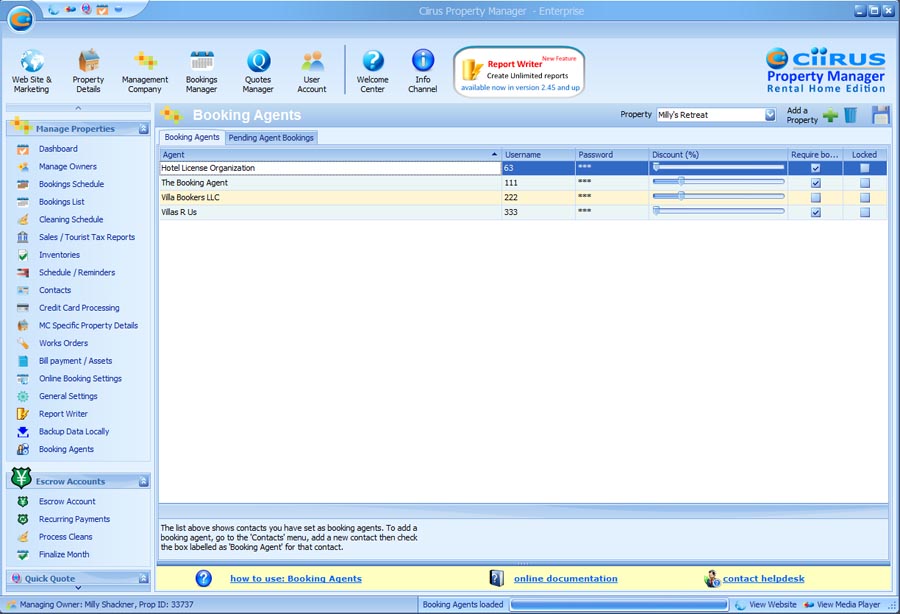Screen dimensions: 900x614
Task: Open the Info Channel icon
Action: pyautogui.click(x=423, y=60)
